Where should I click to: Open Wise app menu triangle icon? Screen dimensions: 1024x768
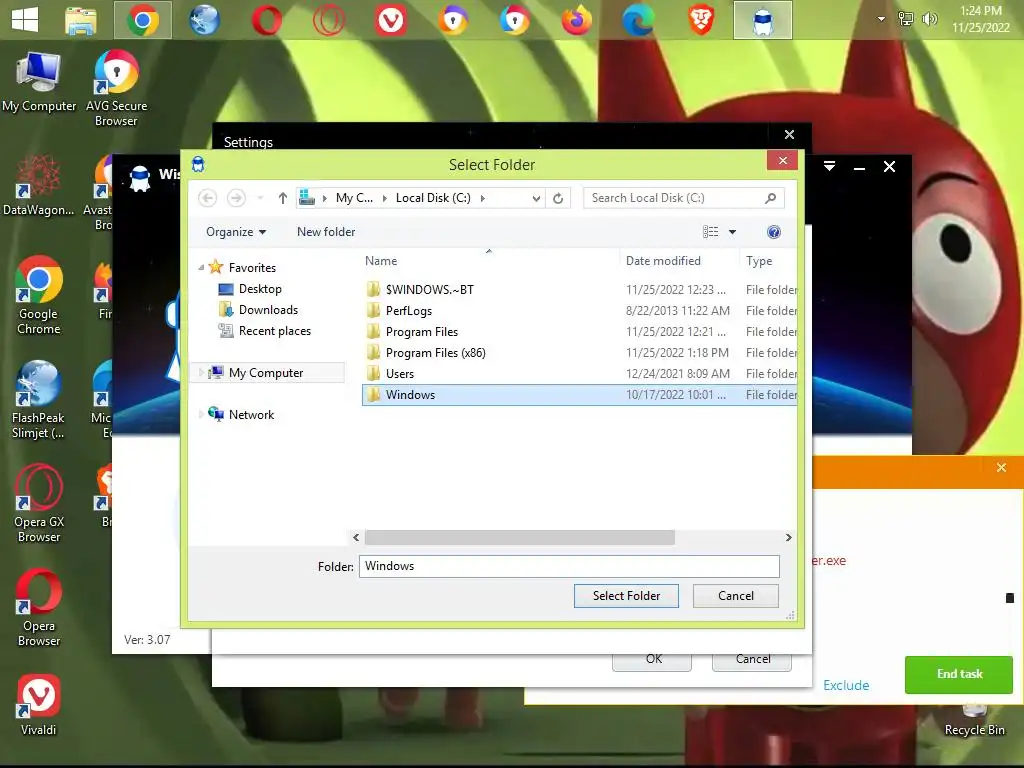coord(829,167)
